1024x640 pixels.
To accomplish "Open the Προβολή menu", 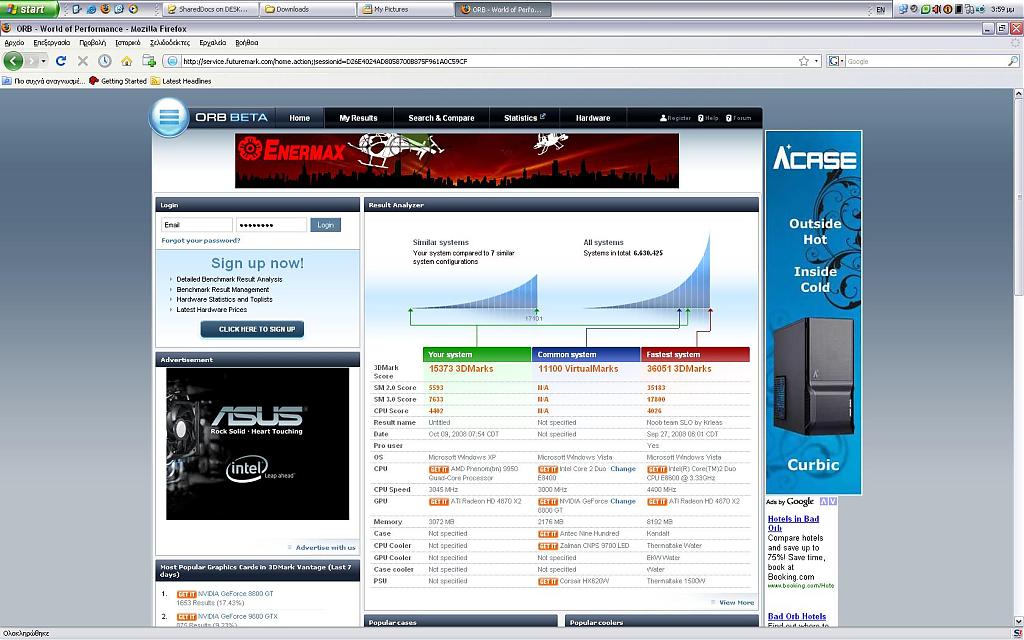I will (93, 42).
